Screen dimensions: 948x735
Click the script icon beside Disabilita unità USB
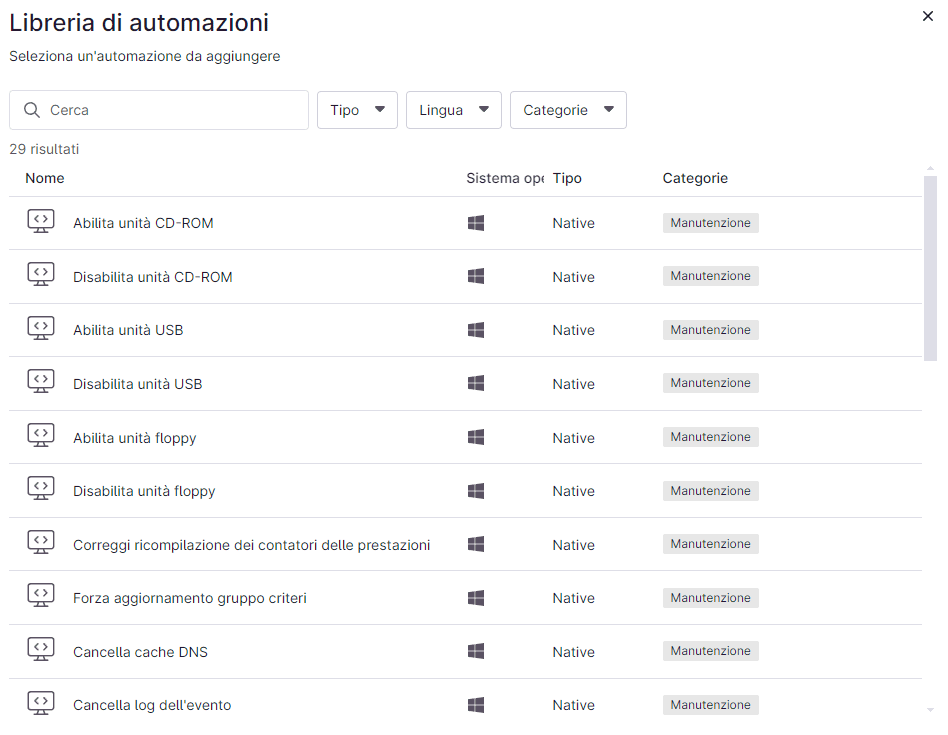tap(40, 383)
